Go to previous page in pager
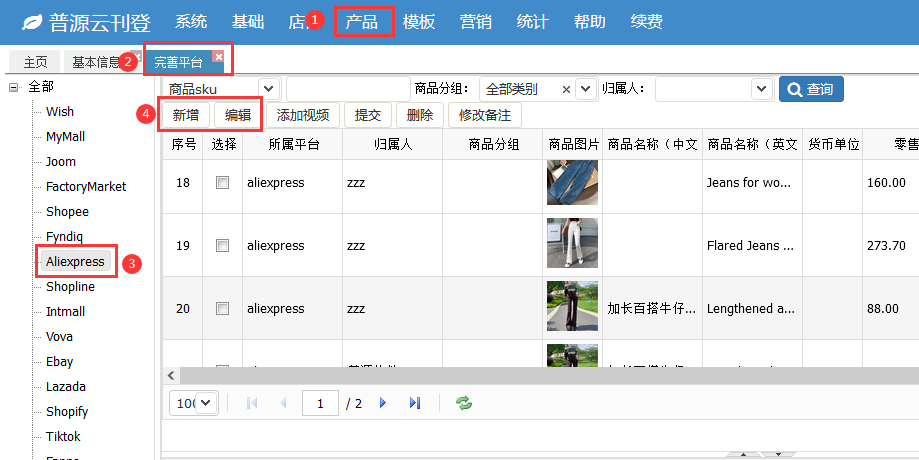The width and height of the screenshot is (919, 460). coord(284,403)
